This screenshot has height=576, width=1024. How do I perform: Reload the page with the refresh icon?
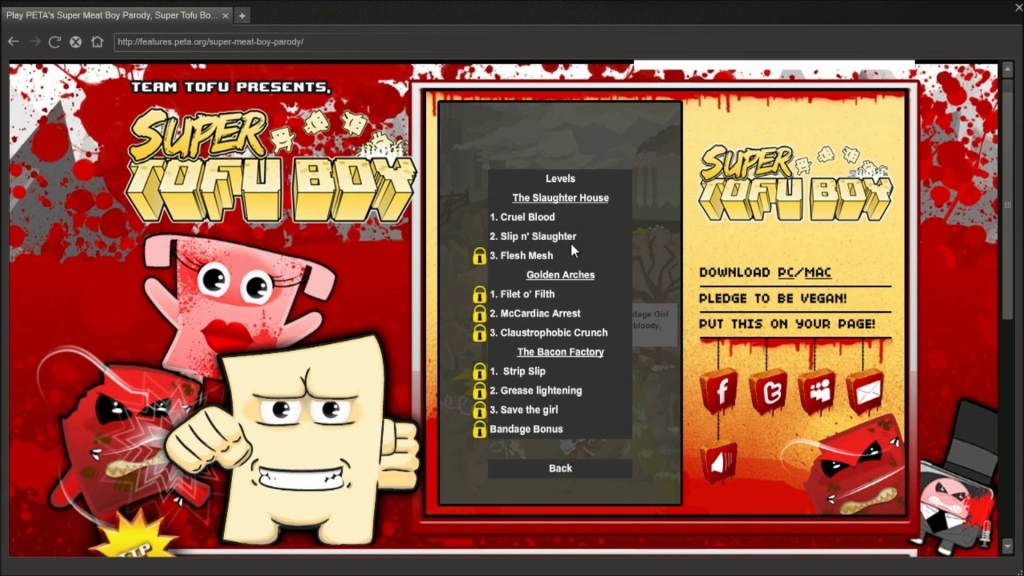click(55, 42)
